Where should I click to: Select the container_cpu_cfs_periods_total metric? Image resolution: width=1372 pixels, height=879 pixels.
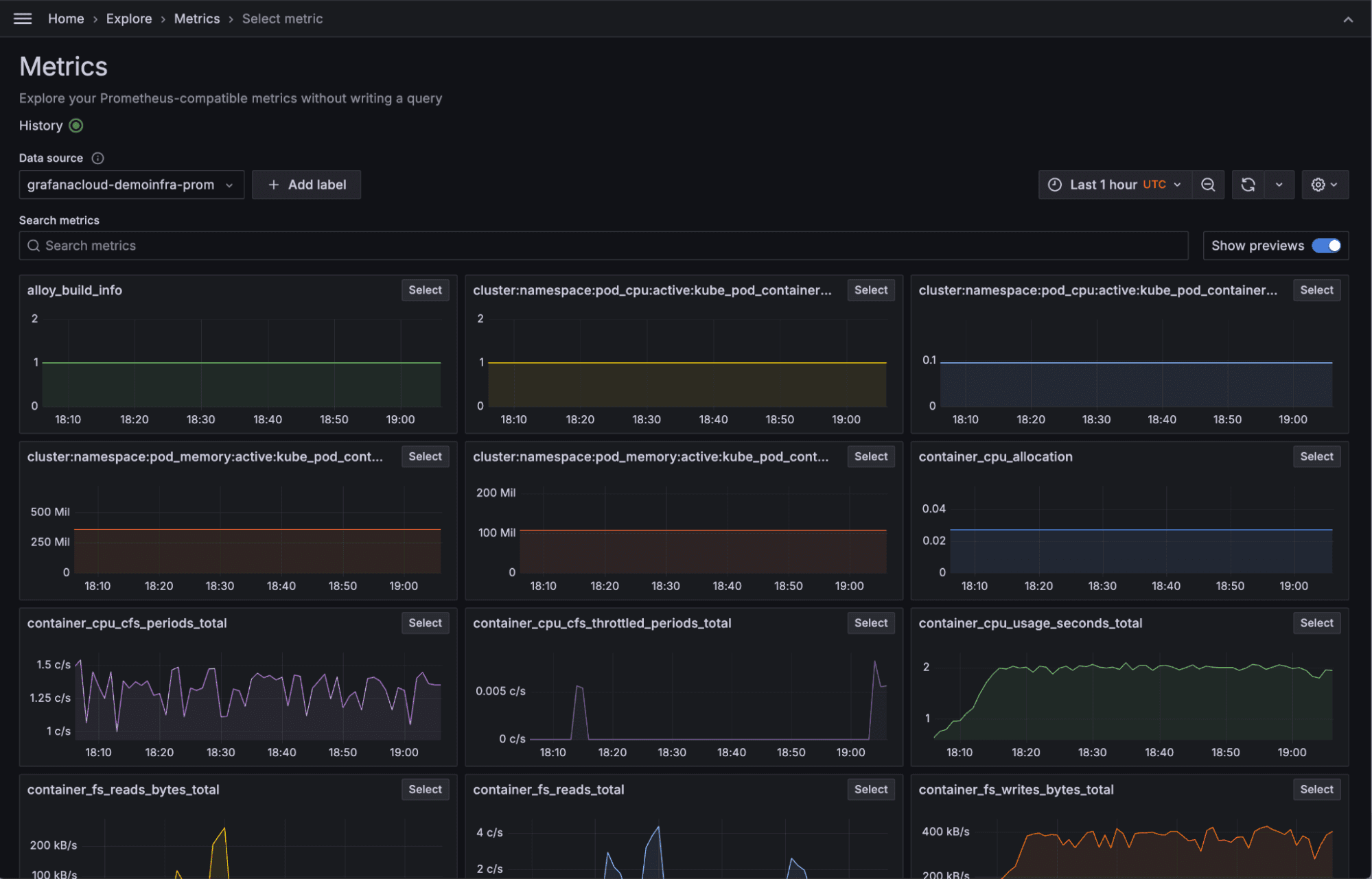pos(425,623)
